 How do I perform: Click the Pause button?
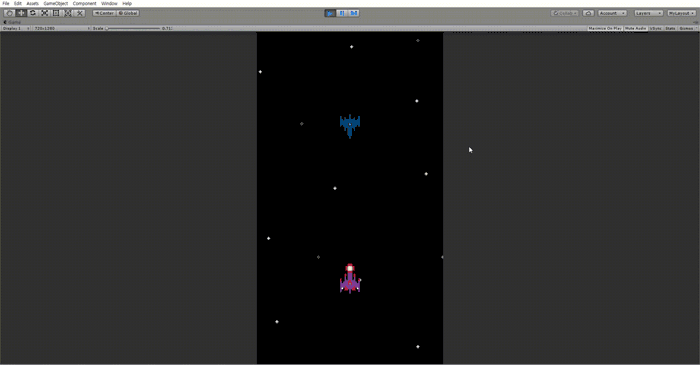342,13
